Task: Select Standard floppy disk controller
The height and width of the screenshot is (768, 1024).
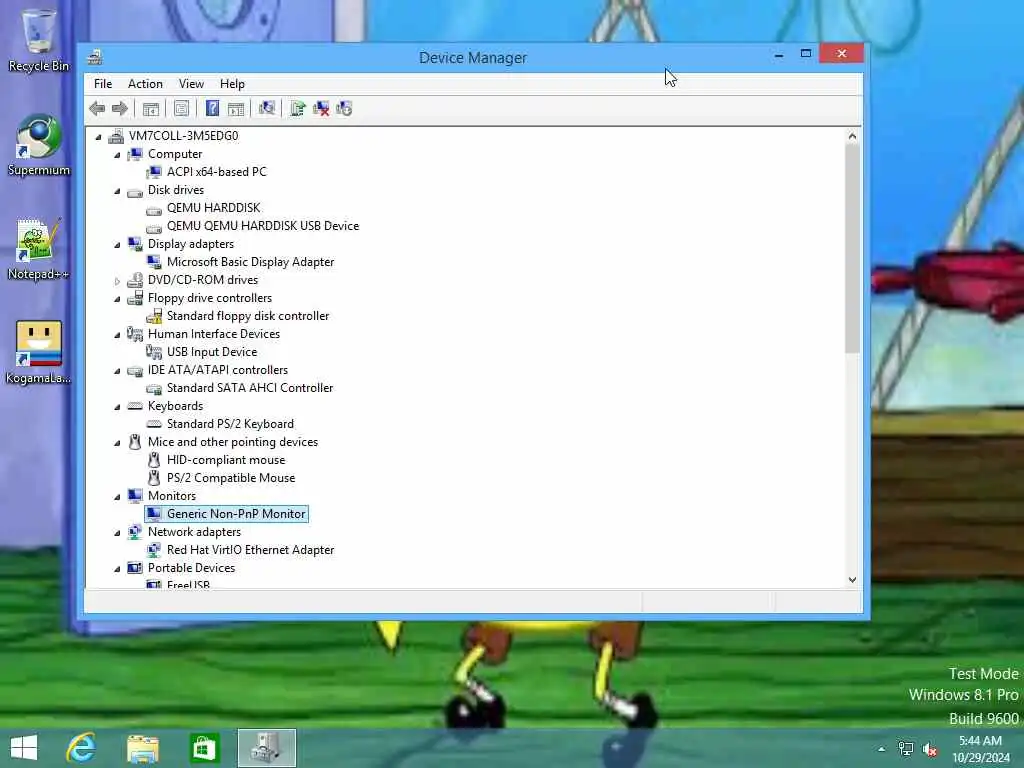Action: (x=248, y=316)
